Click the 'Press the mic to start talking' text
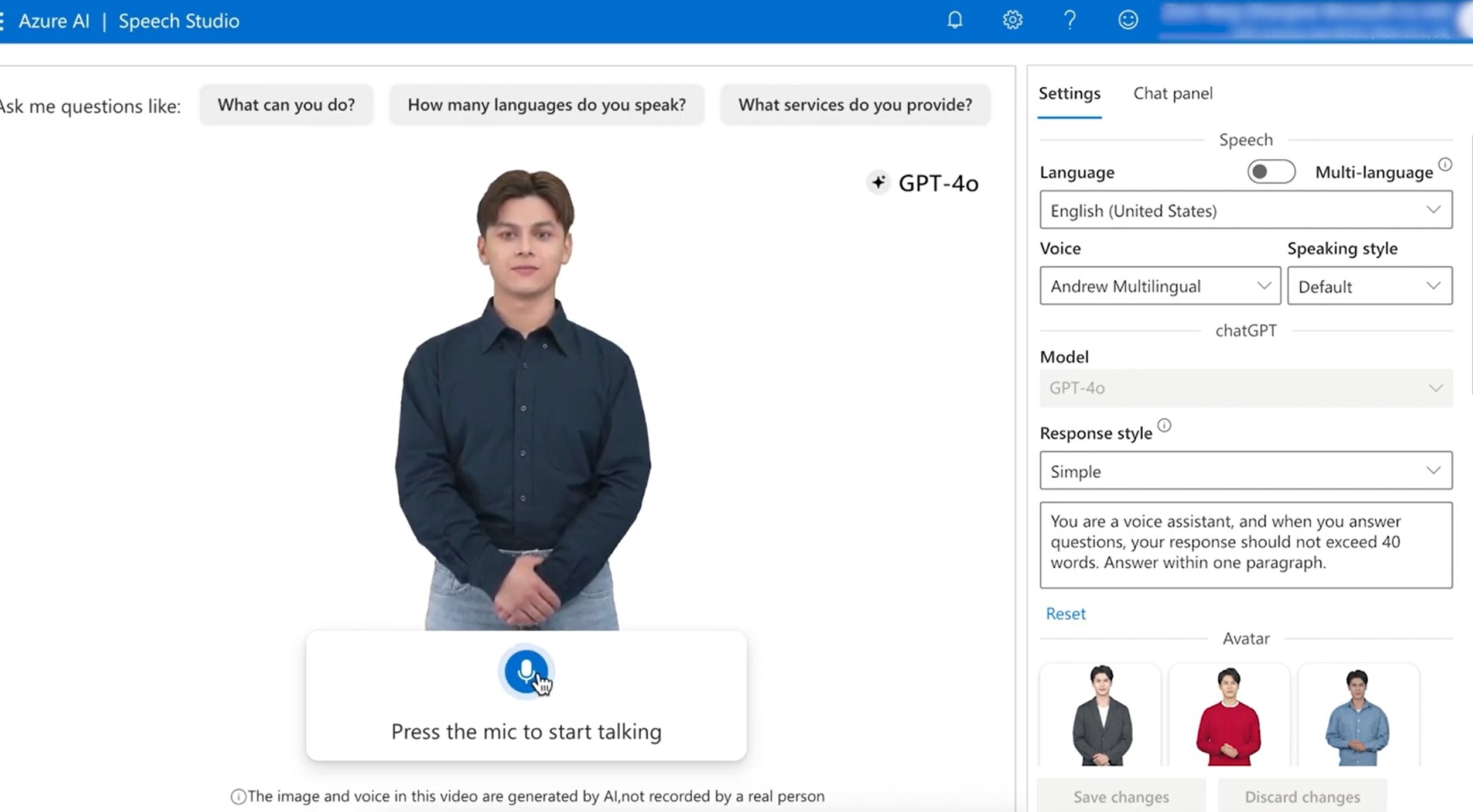The image size is (1473, 812). (x=526, y=731)
